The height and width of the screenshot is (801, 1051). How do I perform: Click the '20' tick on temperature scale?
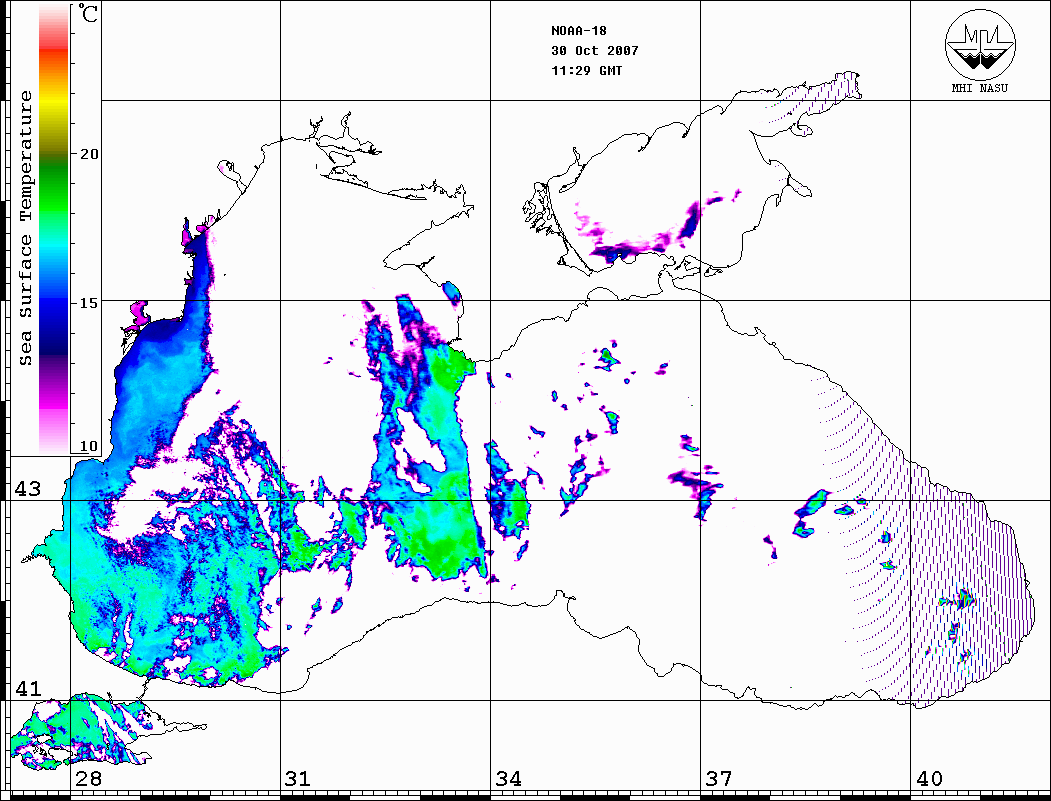click(89, 154)
